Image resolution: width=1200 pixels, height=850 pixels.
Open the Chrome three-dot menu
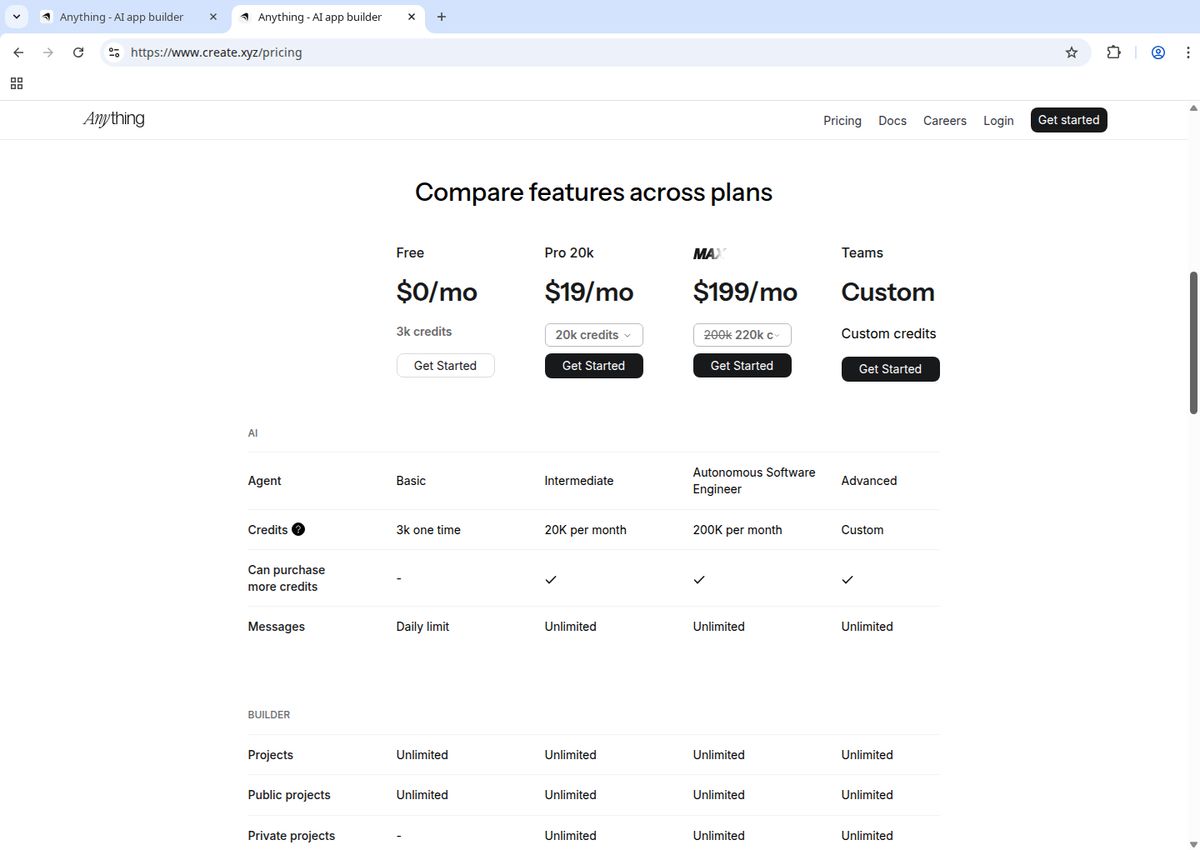tap(1189, 52)
